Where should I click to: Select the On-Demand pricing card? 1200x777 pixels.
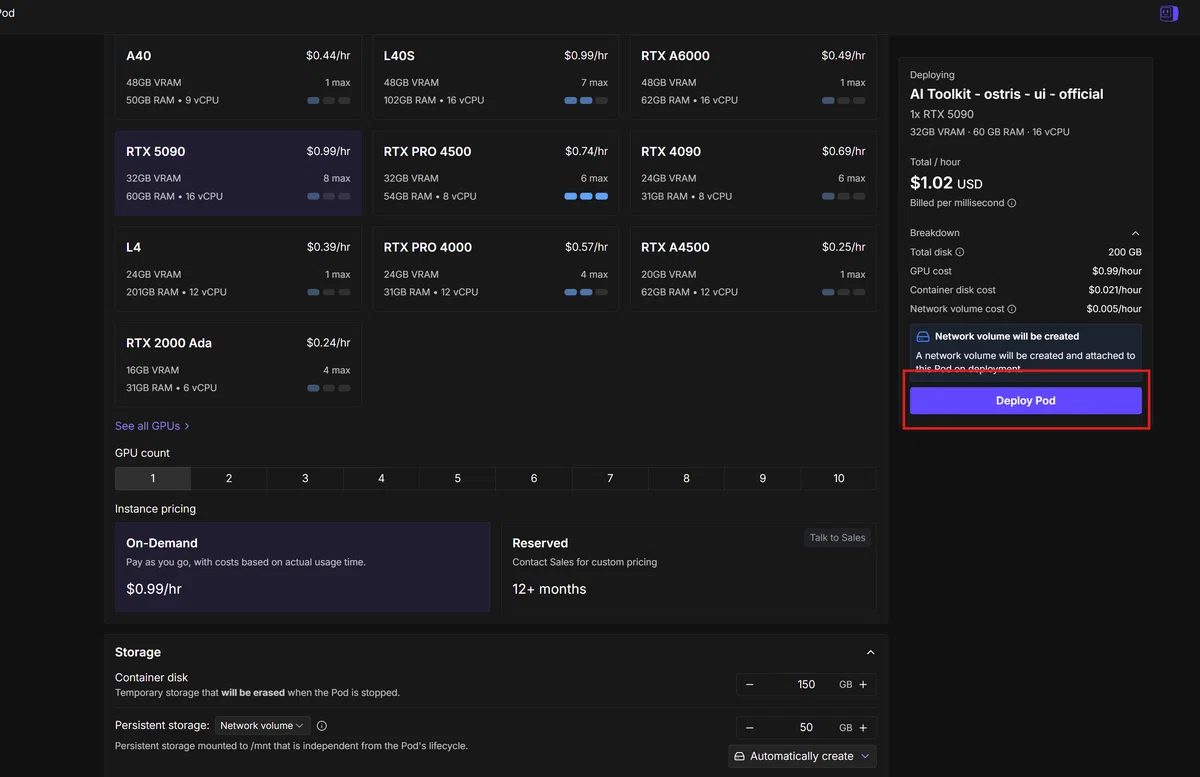pos(303,567)
